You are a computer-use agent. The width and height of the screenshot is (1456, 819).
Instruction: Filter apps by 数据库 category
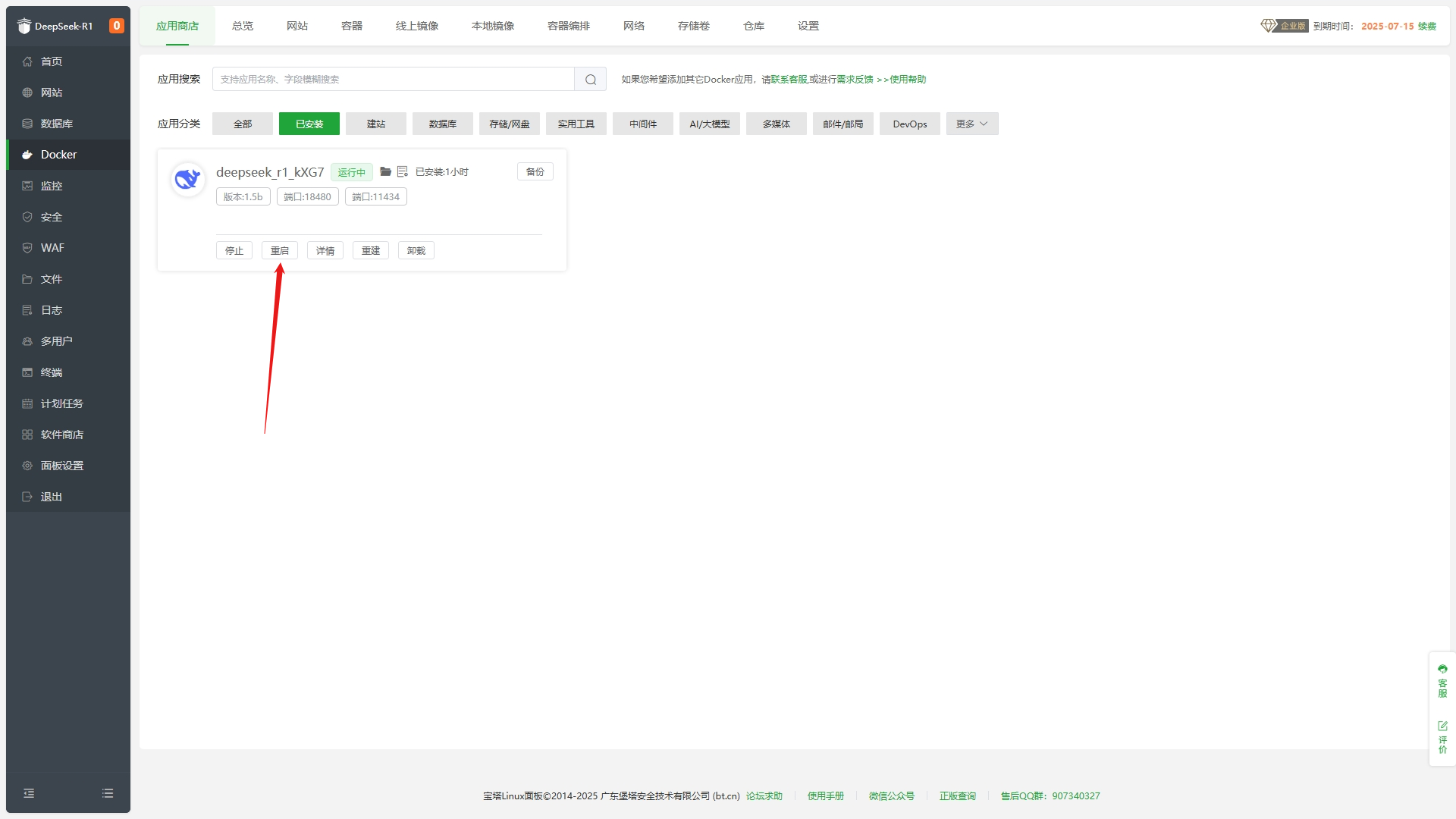(443, 124)
